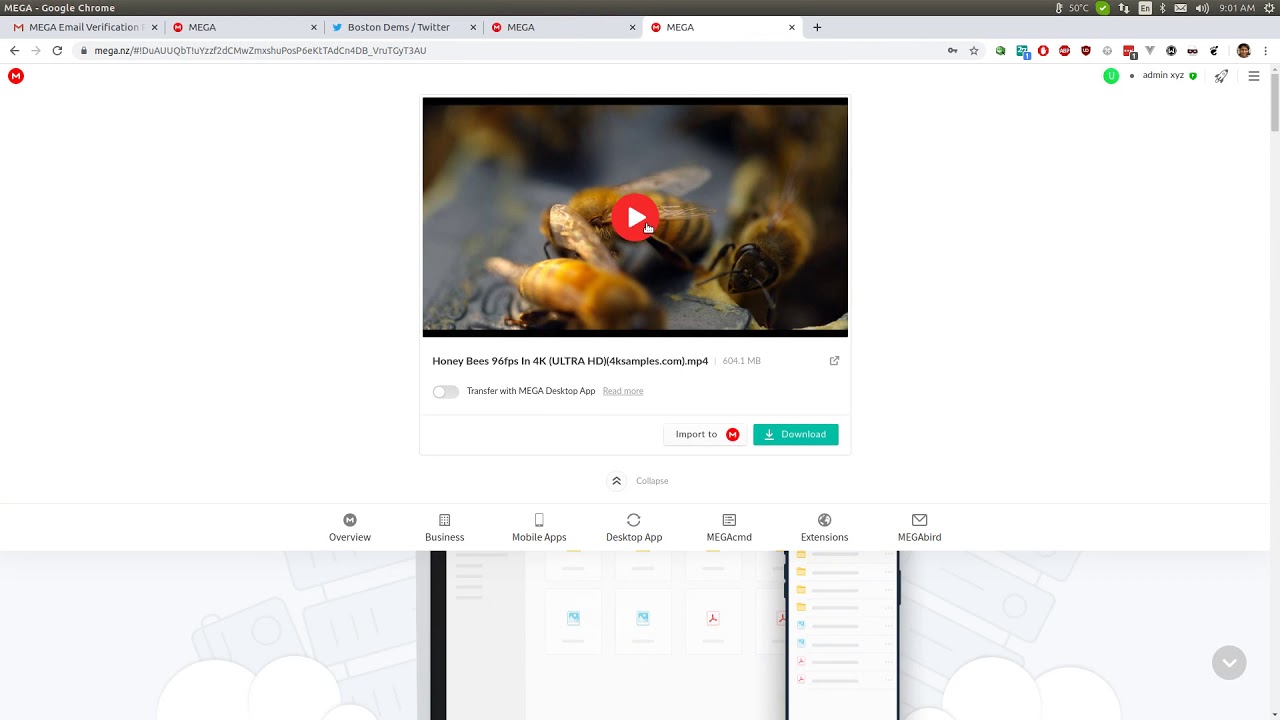The height and width of the screenshot is (720, 1280).
Task: Click the network up-down arrows indicator
Action: click(1124, 8)
